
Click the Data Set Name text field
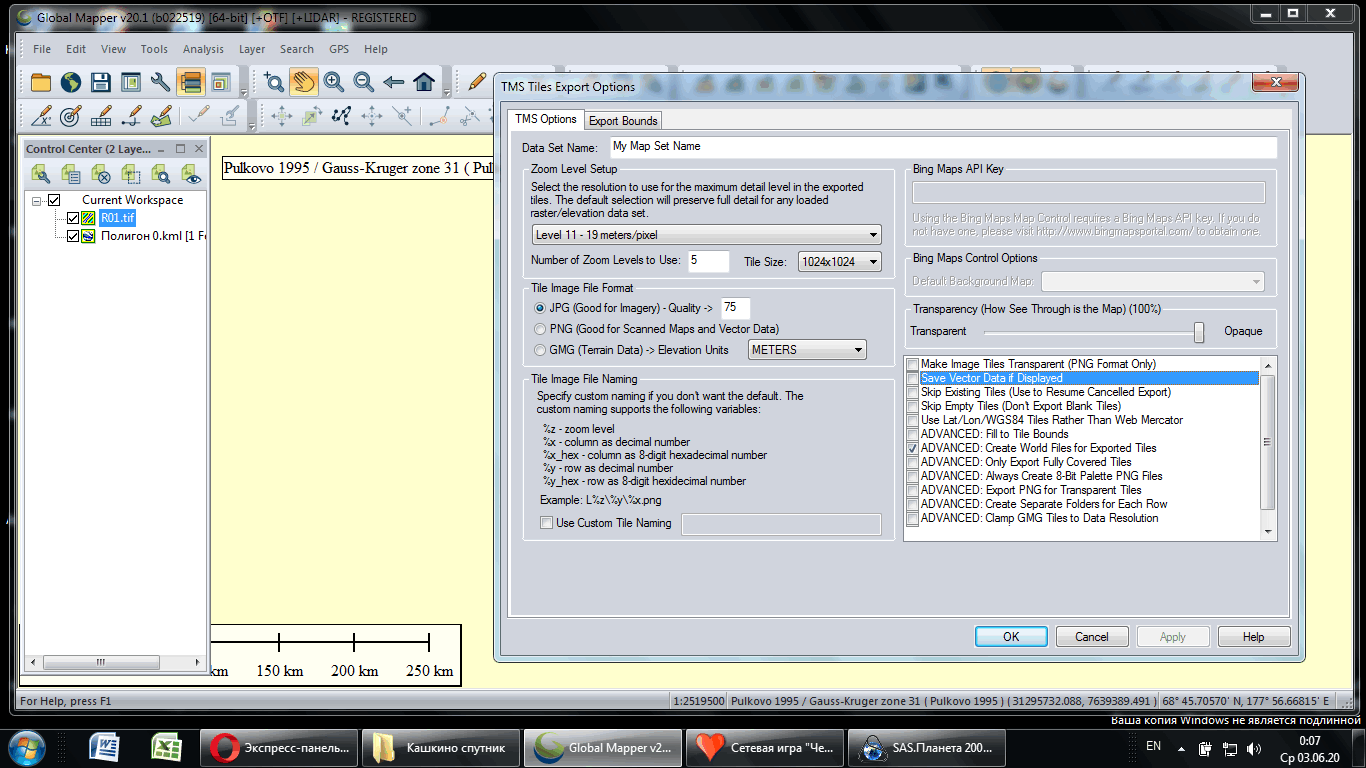(943, 147)
